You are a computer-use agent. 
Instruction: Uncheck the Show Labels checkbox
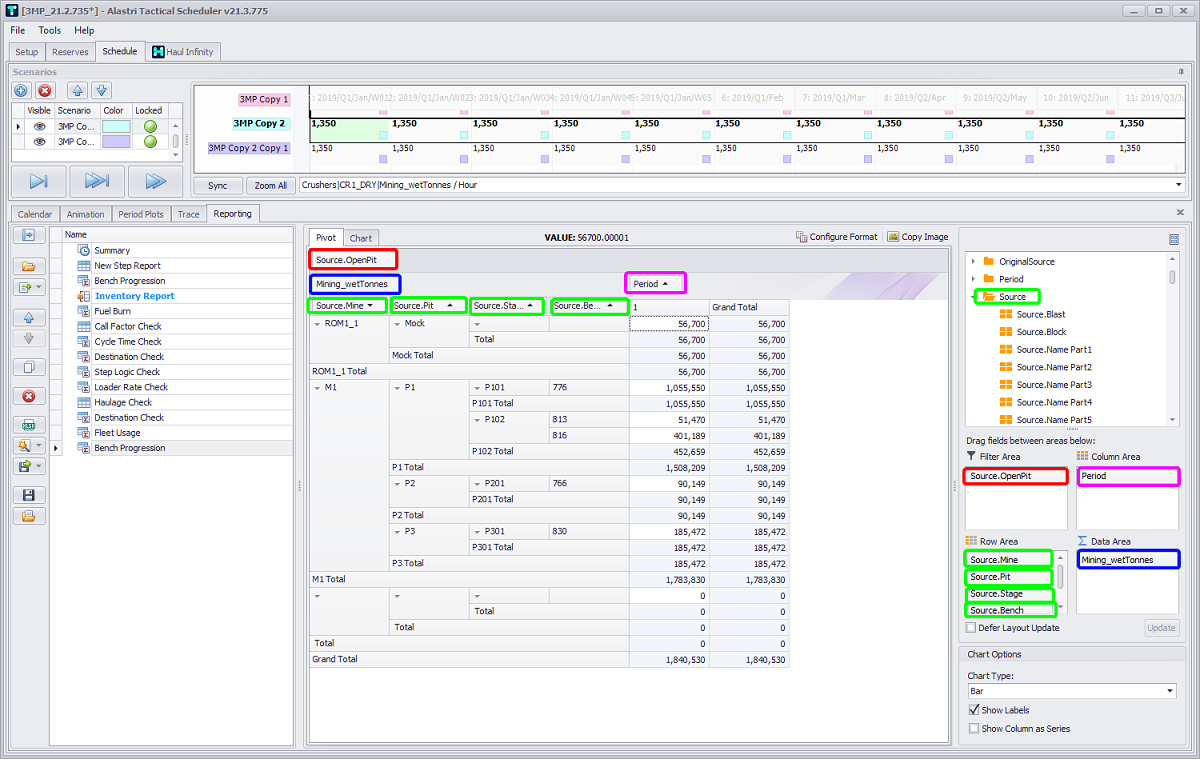point(975,710)
